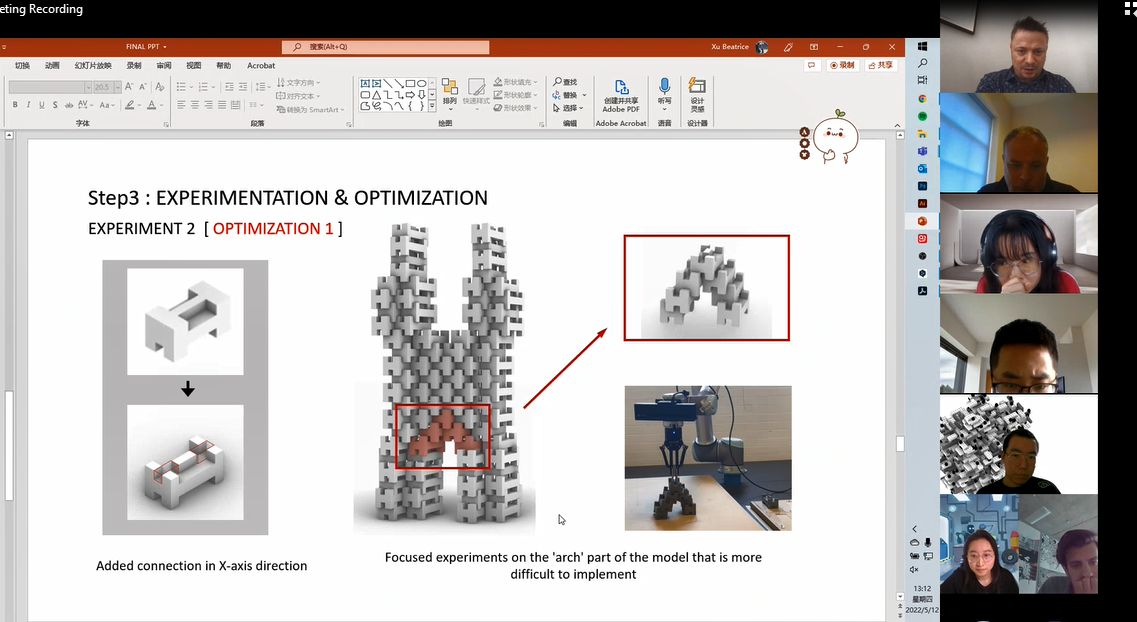Switch to the Animations (动画) ribbon tab
The image size is (1137, 622).
click(52, 65)
